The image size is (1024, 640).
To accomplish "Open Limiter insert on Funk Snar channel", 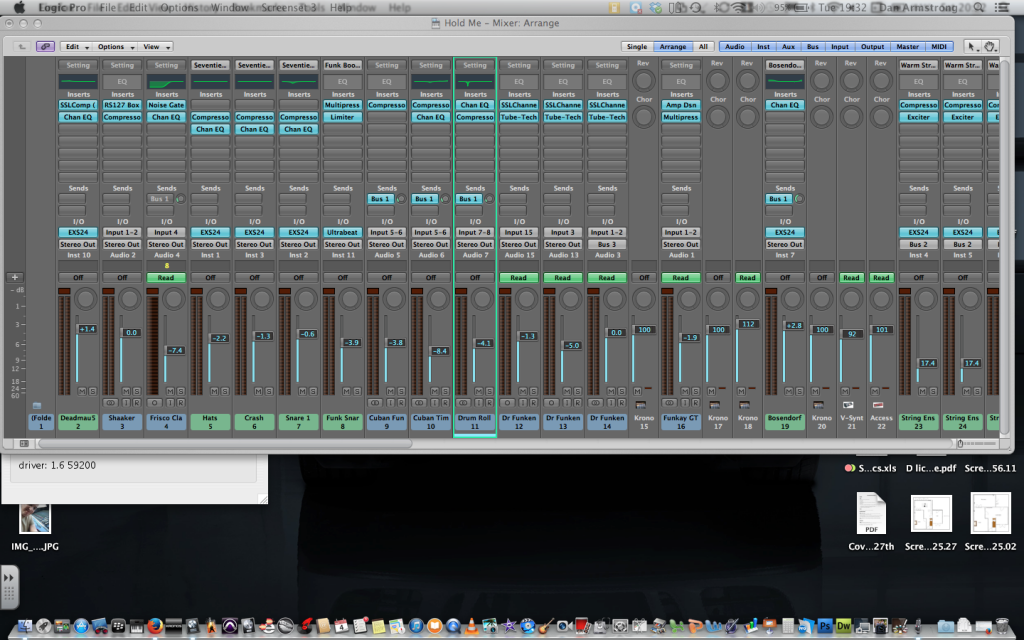I will point(342,117).
